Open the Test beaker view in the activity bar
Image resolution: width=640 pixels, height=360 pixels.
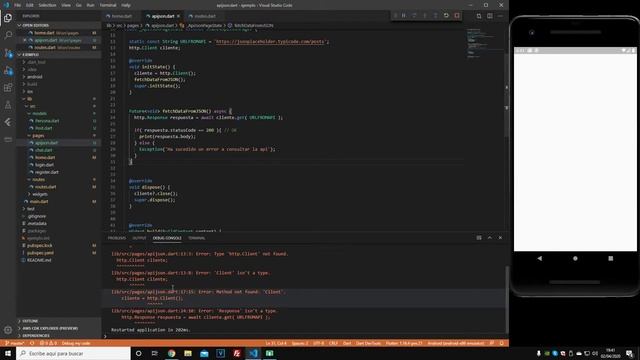click(8, 105)
